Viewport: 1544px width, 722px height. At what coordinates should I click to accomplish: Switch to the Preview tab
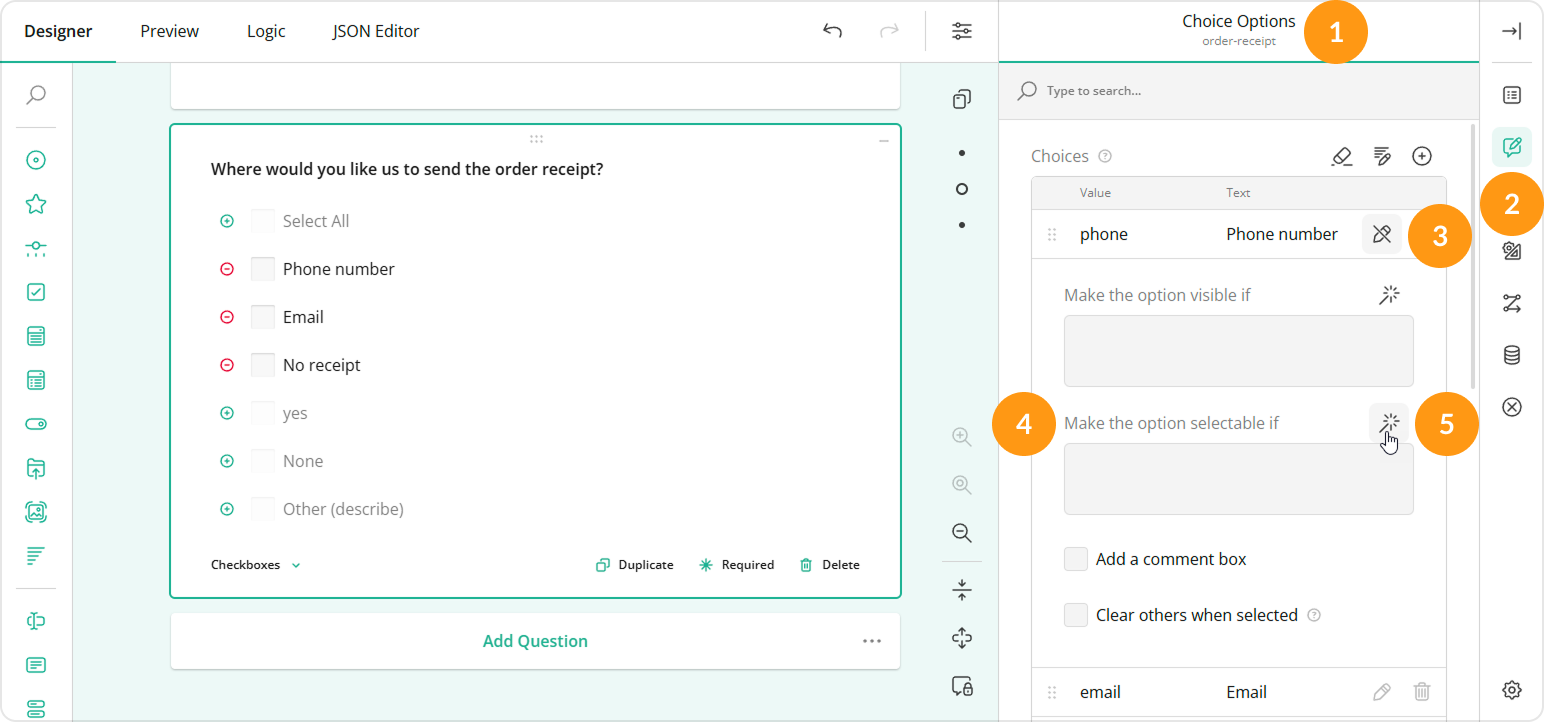[x=168, y=31]
